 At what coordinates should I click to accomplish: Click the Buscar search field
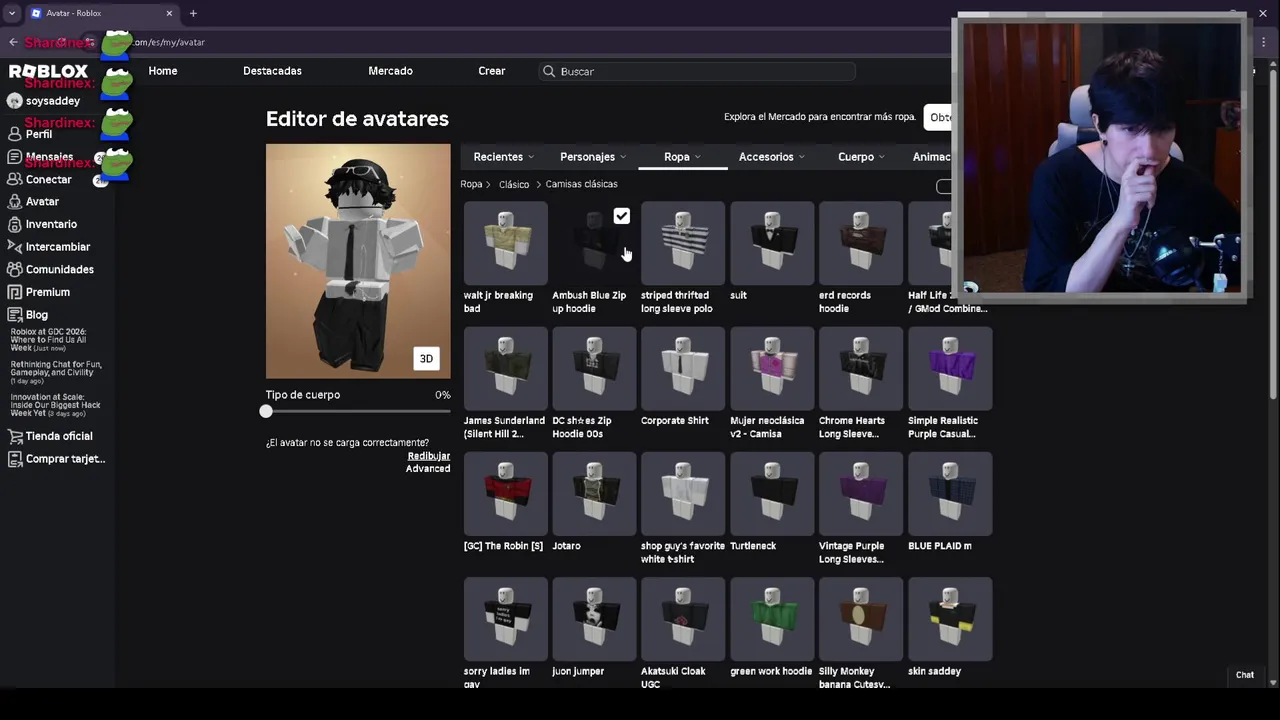[696, 71]
